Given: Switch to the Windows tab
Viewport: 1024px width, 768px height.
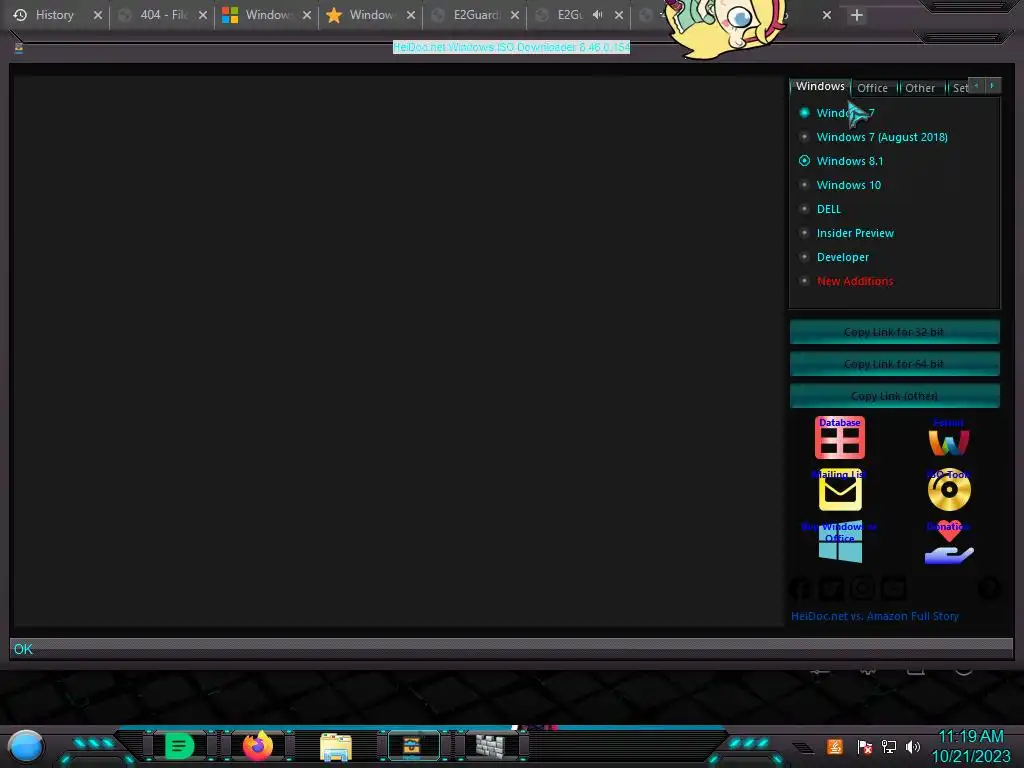Looking at the screenshot, I should pos(820,86).
